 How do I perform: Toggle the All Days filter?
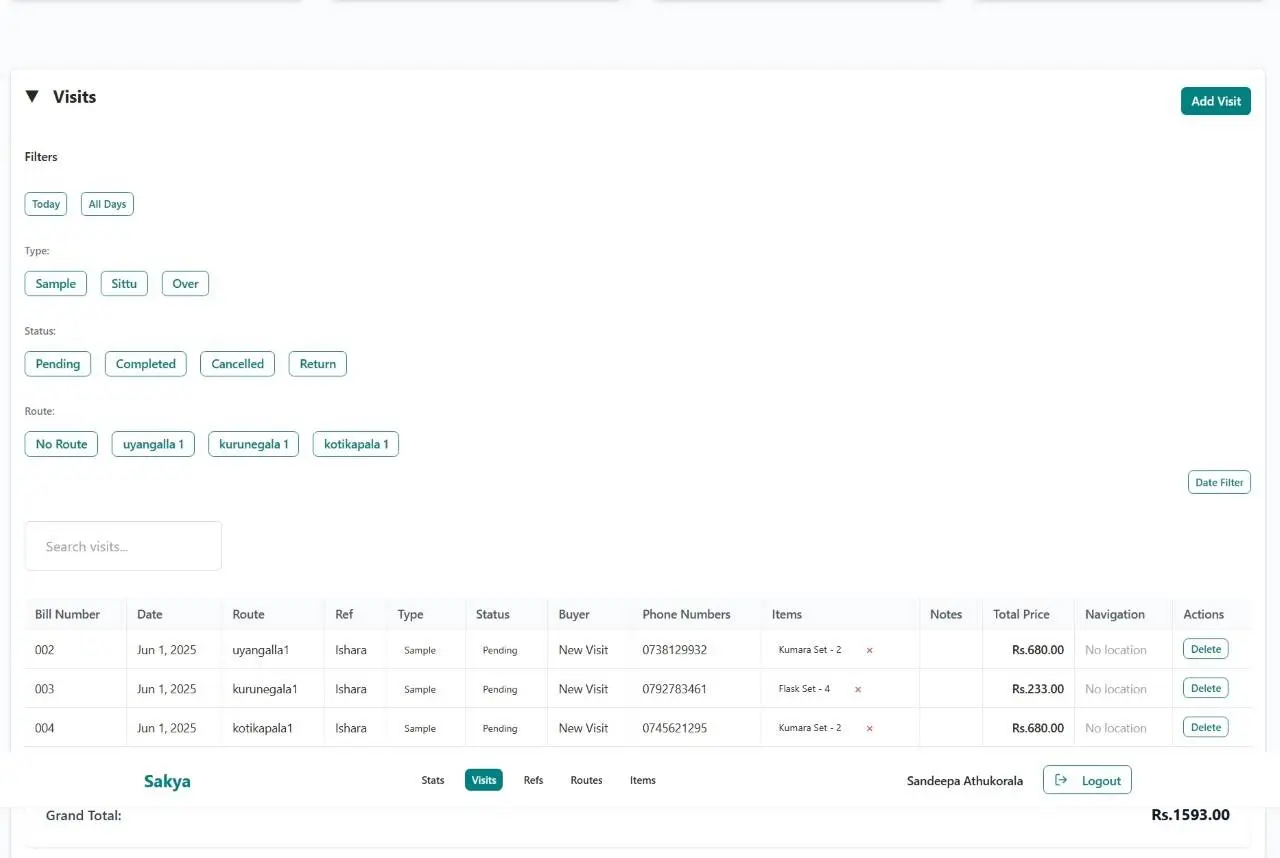coord(107,204)
